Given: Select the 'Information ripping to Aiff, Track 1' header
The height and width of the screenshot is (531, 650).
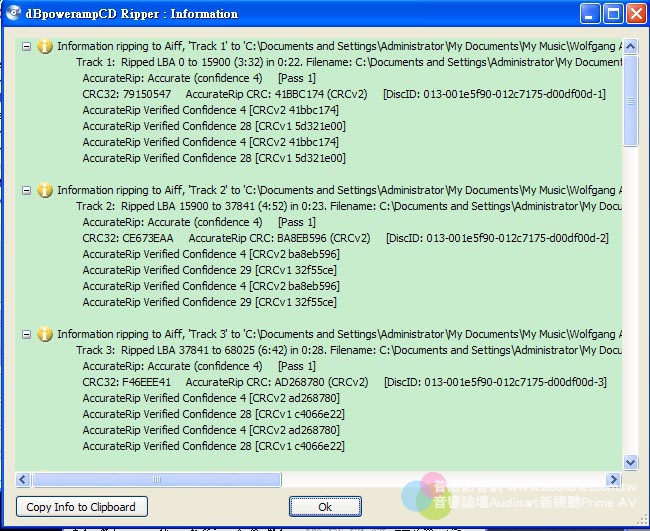Looking at the screenshot, I should point(340,46).
